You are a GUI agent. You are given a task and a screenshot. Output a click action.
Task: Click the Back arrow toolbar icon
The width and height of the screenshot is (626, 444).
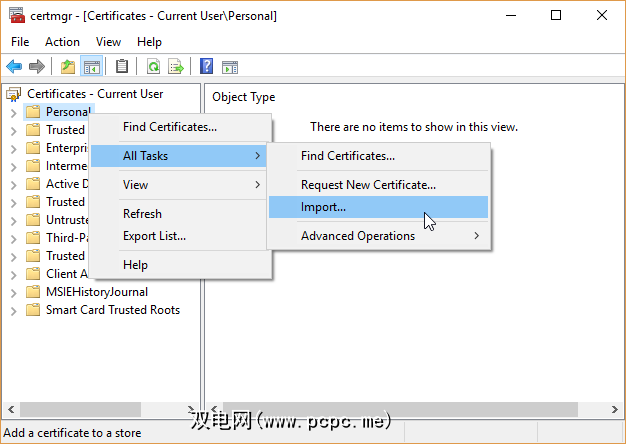point(14,66)
